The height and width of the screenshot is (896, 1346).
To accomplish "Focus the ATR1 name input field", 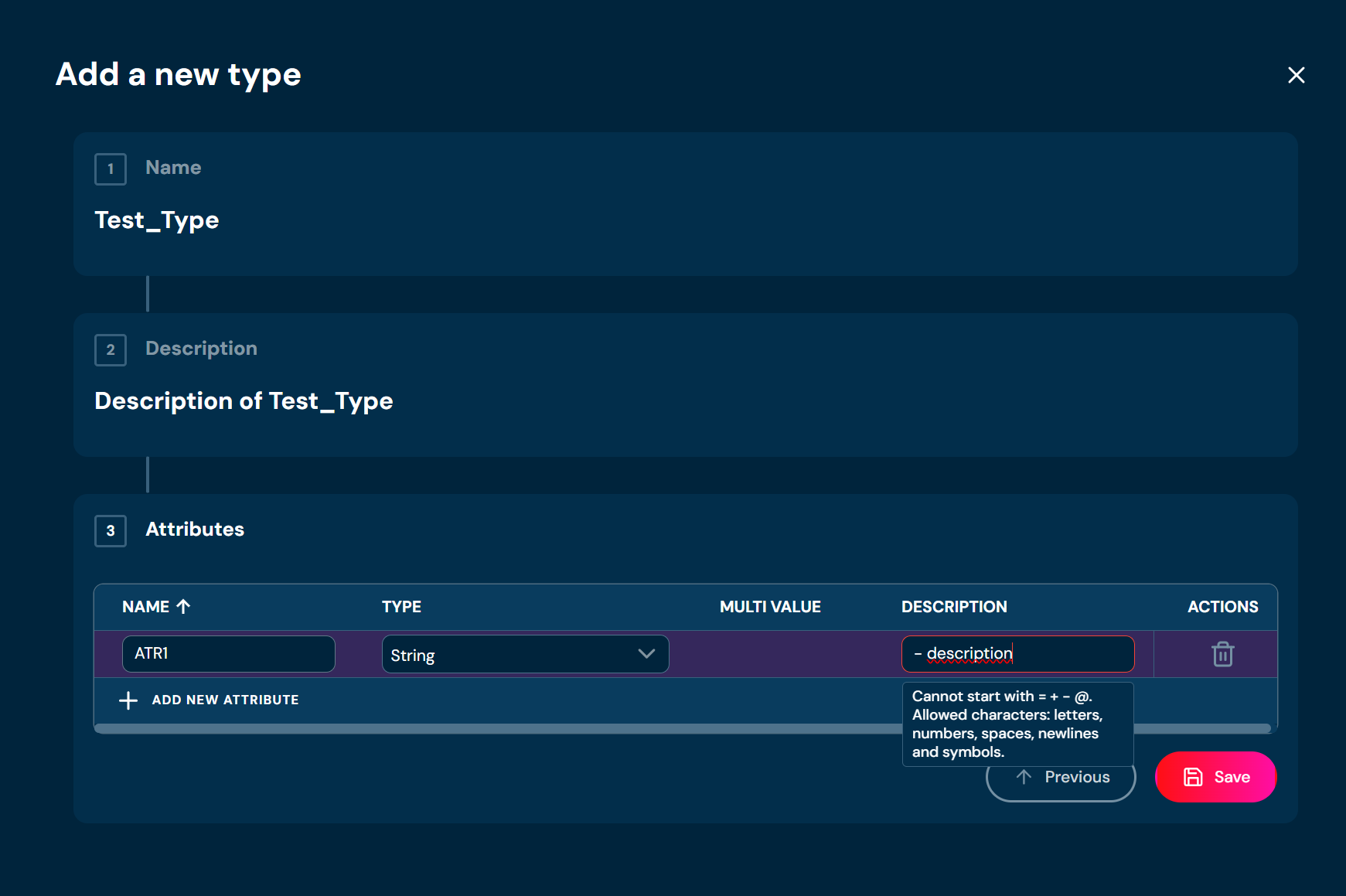I will pos(228,654).
